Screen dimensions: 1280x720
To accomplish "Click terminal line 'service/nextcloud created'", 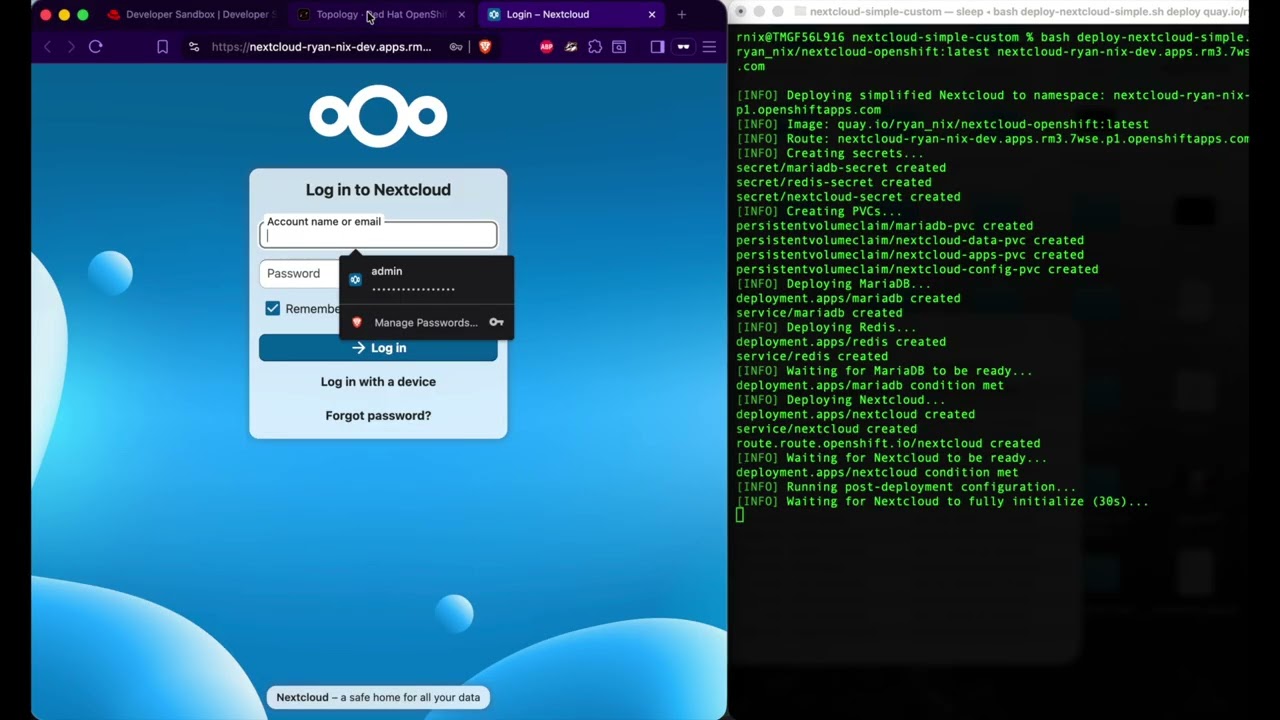I will [826, 429].
